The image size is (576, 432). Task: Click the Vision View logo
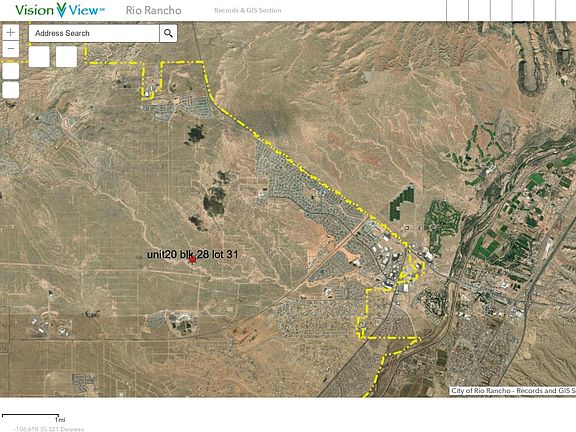point(60,10)
